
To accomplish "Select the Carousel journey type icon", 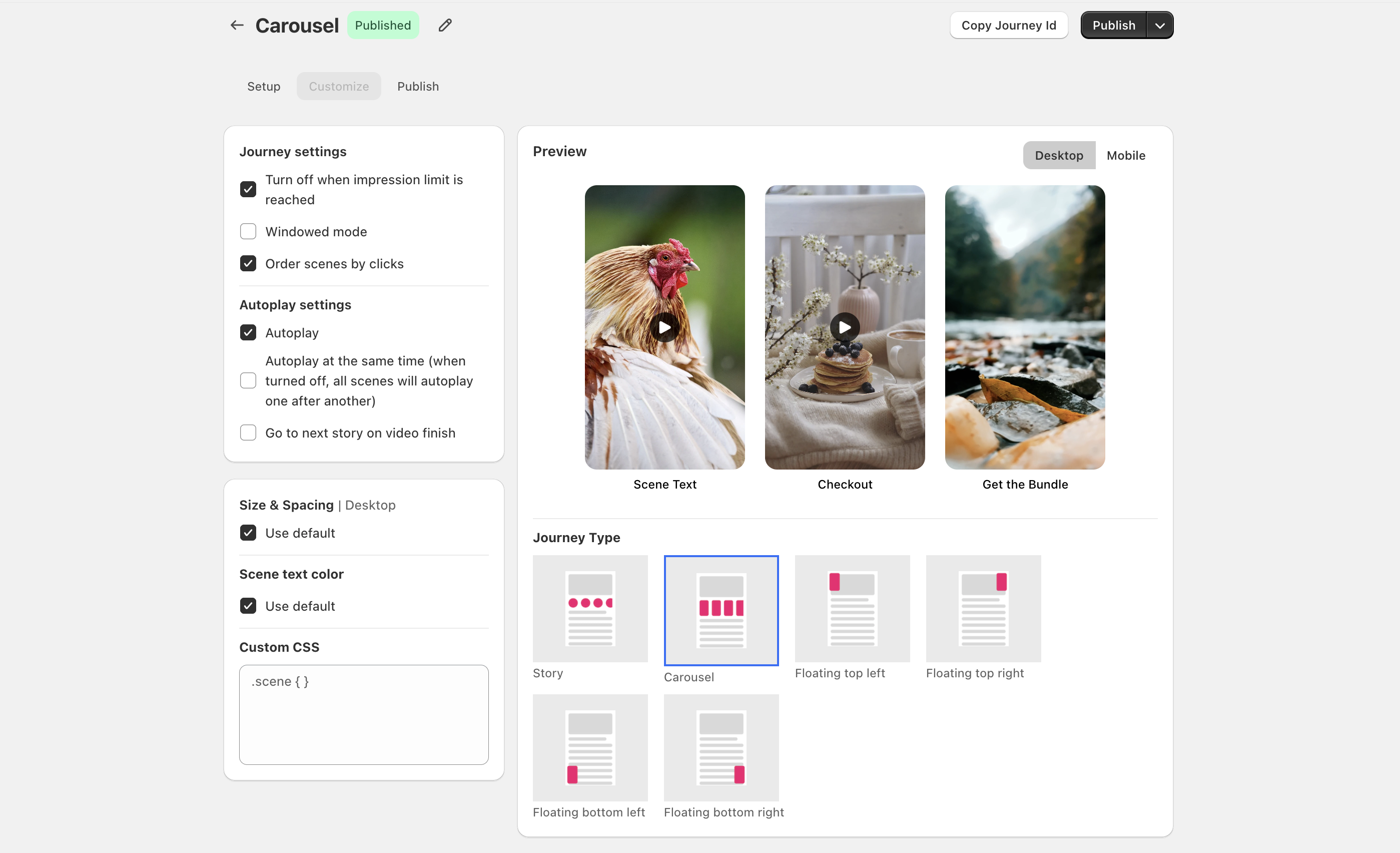I will pos(721,610).
